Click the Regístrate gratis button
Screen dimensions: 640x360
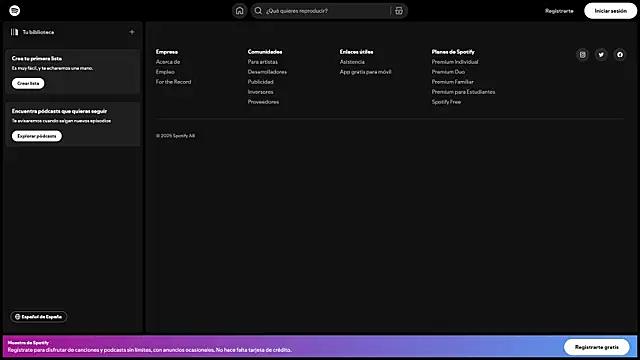(x=597, y=347)
